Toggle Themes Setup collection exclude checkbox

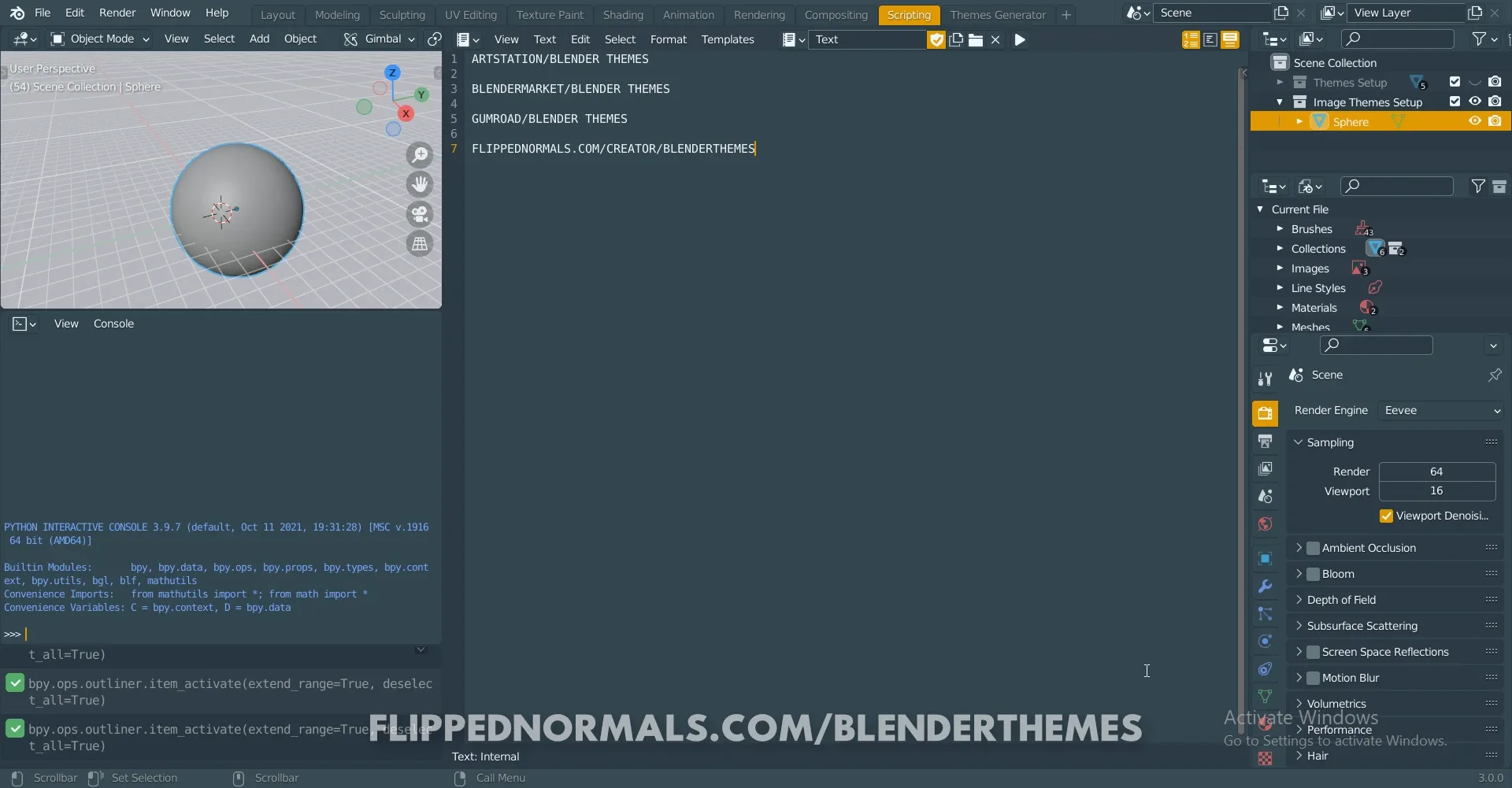click(x=1455, y=82)
